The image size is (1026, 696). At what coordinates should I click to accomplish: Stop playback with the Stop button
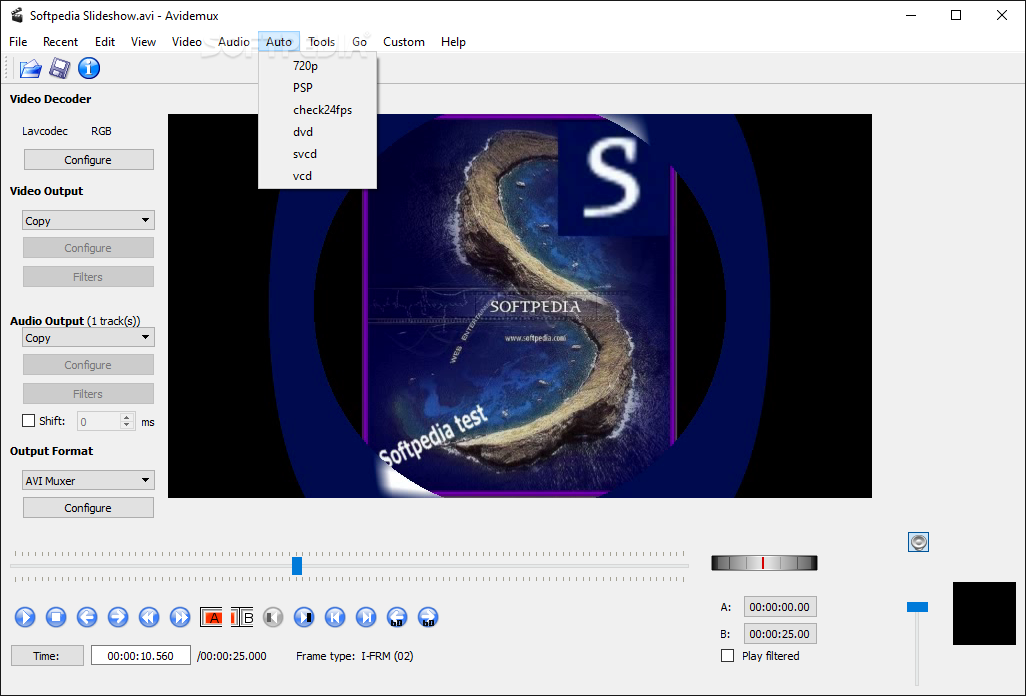[x=56, y=617]
